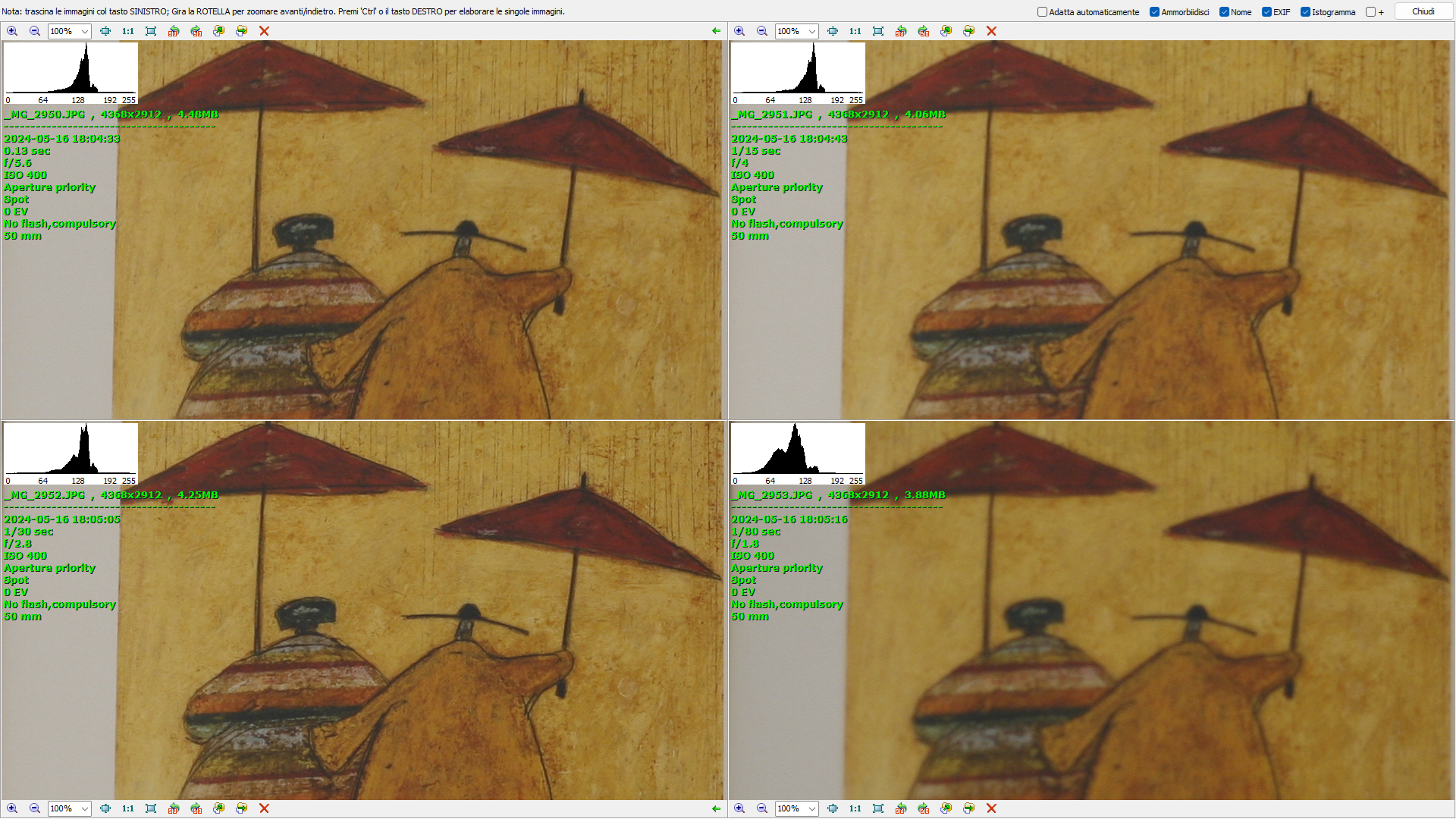The image size is (1456, 819).
Task: Rotate _MG_2951.JPG right
Action: [924, 31]
